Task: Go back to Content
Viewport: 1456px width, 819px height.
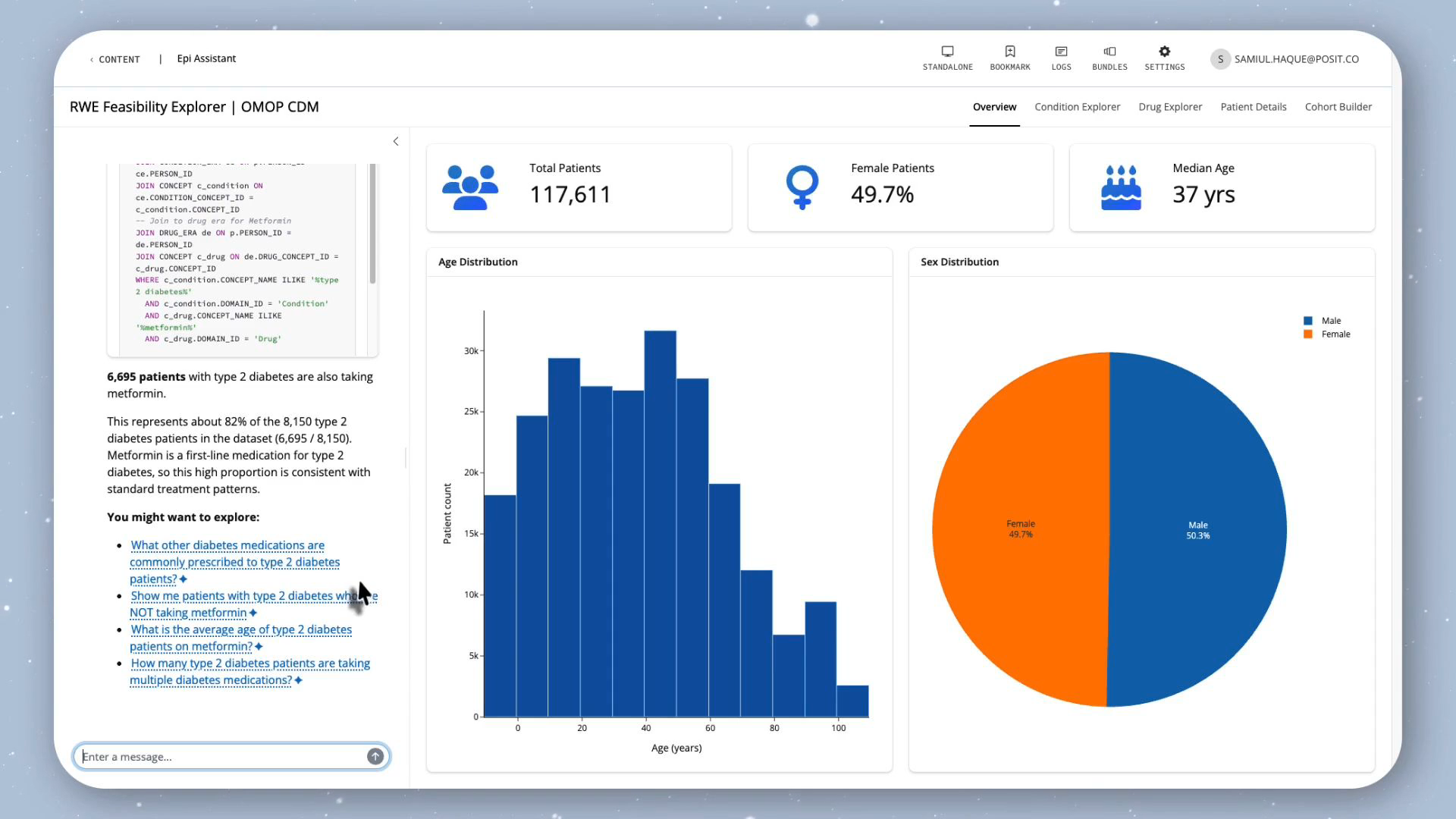Action: coord(115,59)
